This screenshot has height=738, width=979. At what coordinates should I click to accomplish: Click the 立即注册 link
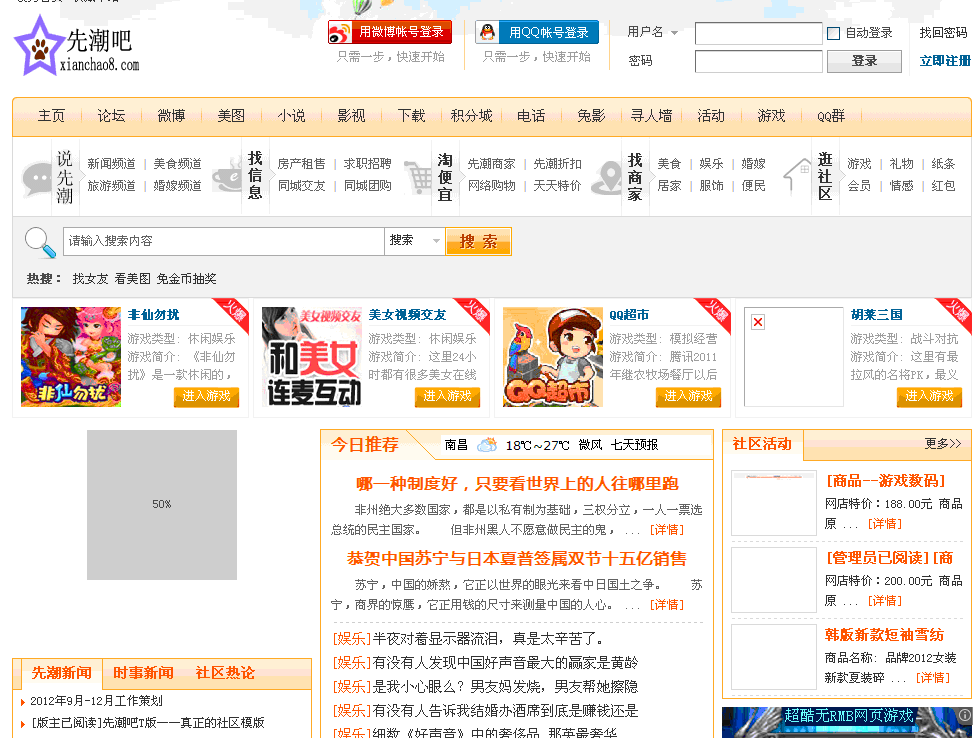(x=945, y=61)
